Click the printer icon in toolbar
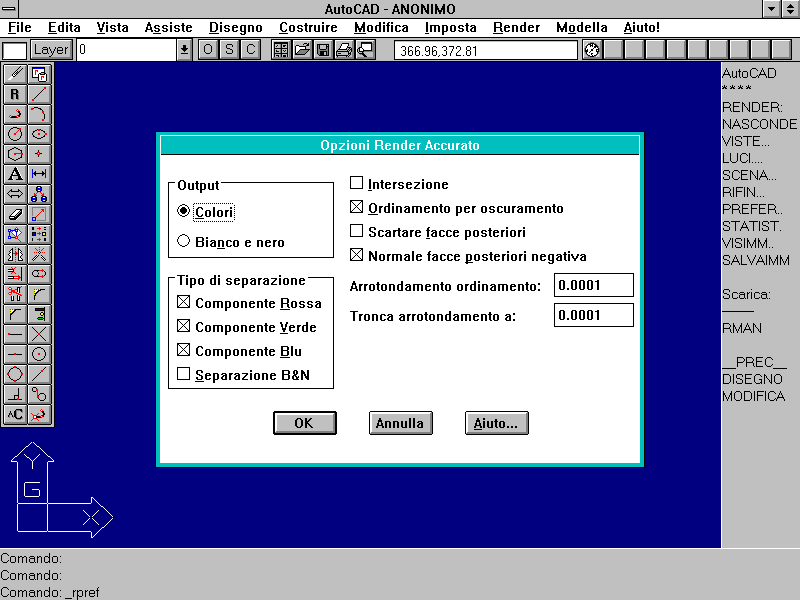The image size is (800, 600). [x=344, y=49]
